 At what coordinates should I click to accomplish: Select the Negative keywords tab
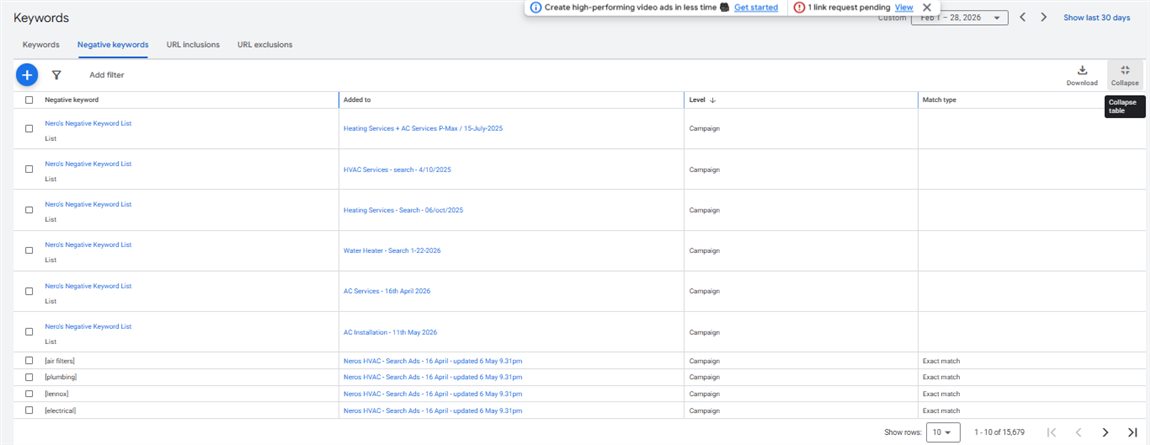click(113, 45)
